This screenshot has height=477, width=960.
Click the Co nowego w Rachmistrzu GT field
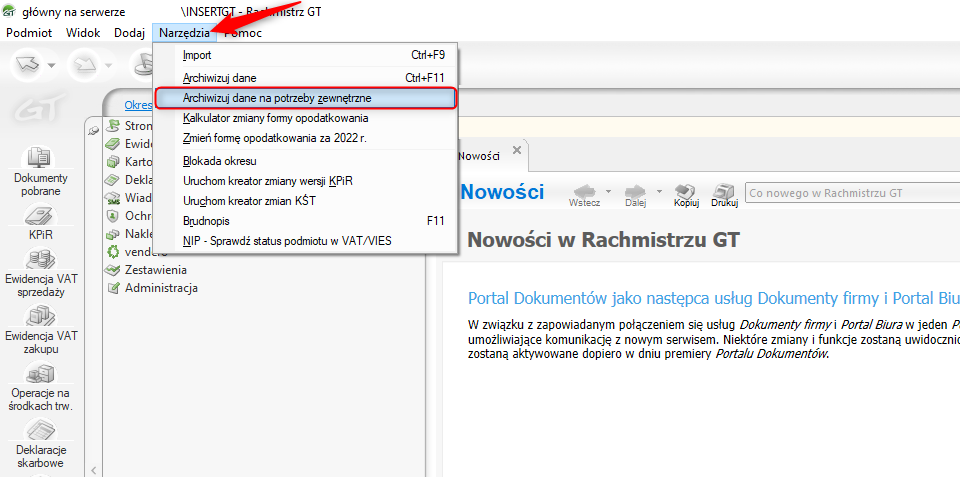(x=852, y=193)
